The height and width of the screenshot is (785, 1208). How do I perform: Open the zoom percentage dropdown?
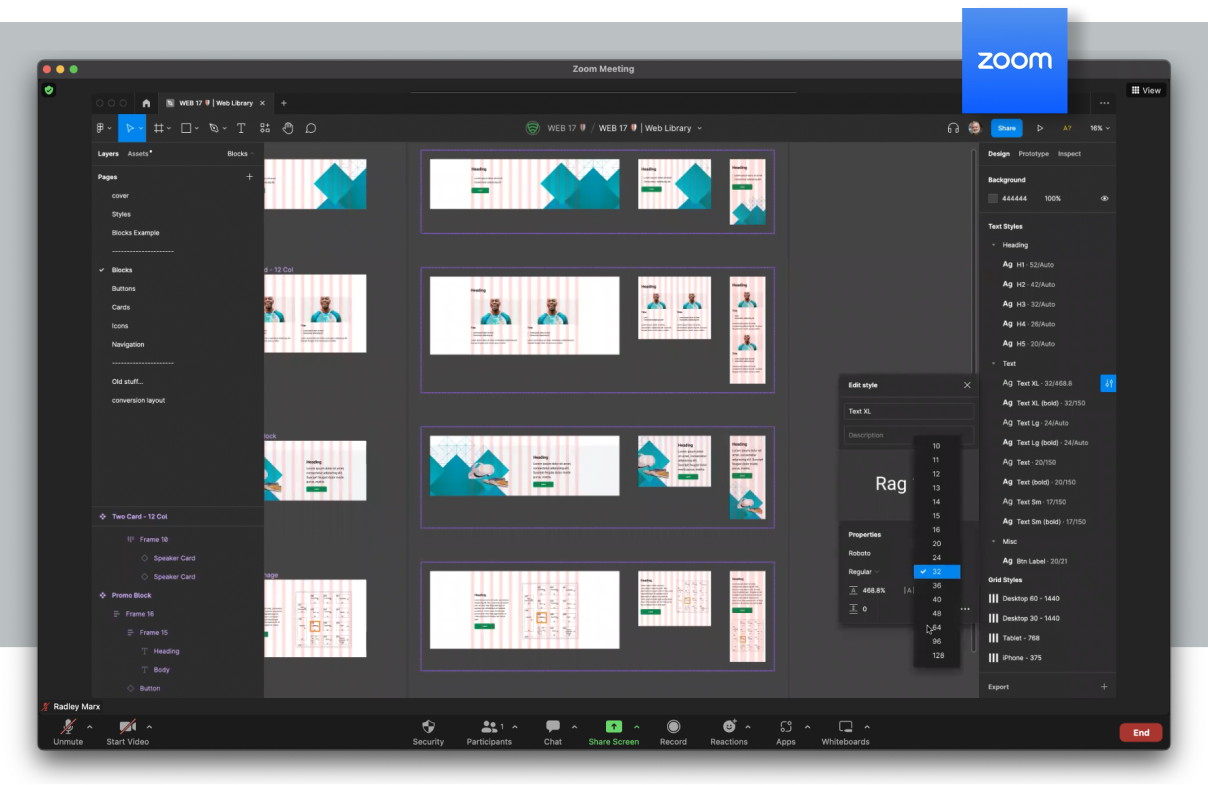[1097, 128]
